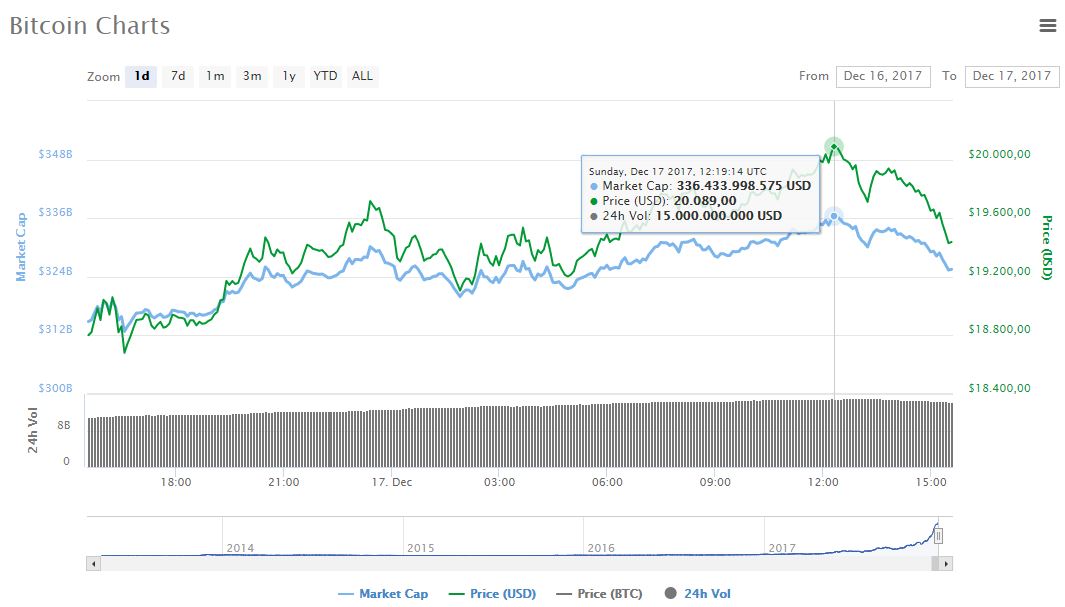
Task: Click the $336B market cap axis label
Action: point(55,213)
